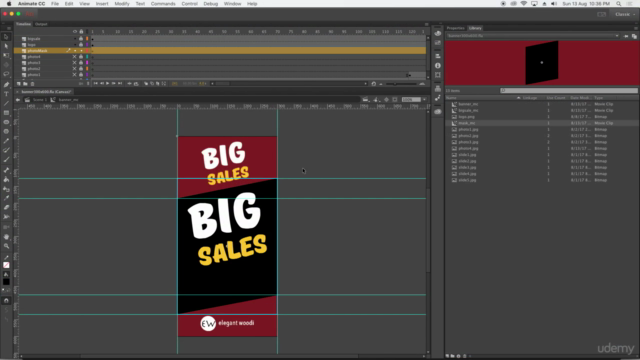The height and width of the screenshot is (360, 640).
Task: Step forward one frame
Action: tap(114, 84)
